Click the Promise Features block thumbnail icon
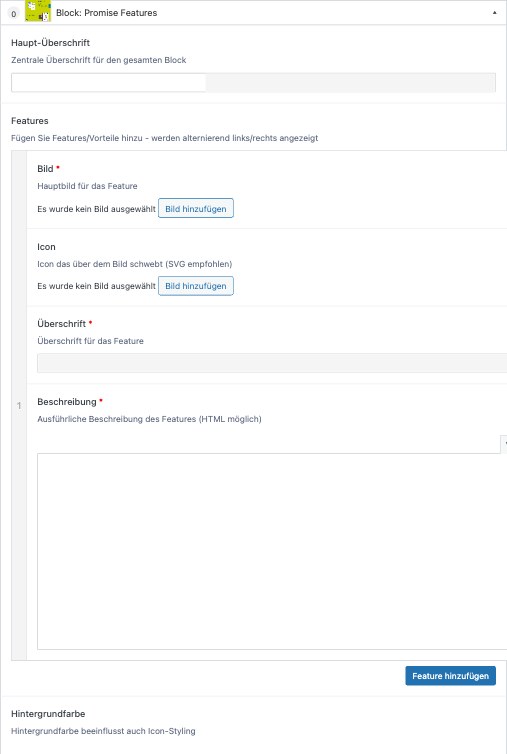The width and height of the screenshot is (507, 754). (x=38, y=12)
